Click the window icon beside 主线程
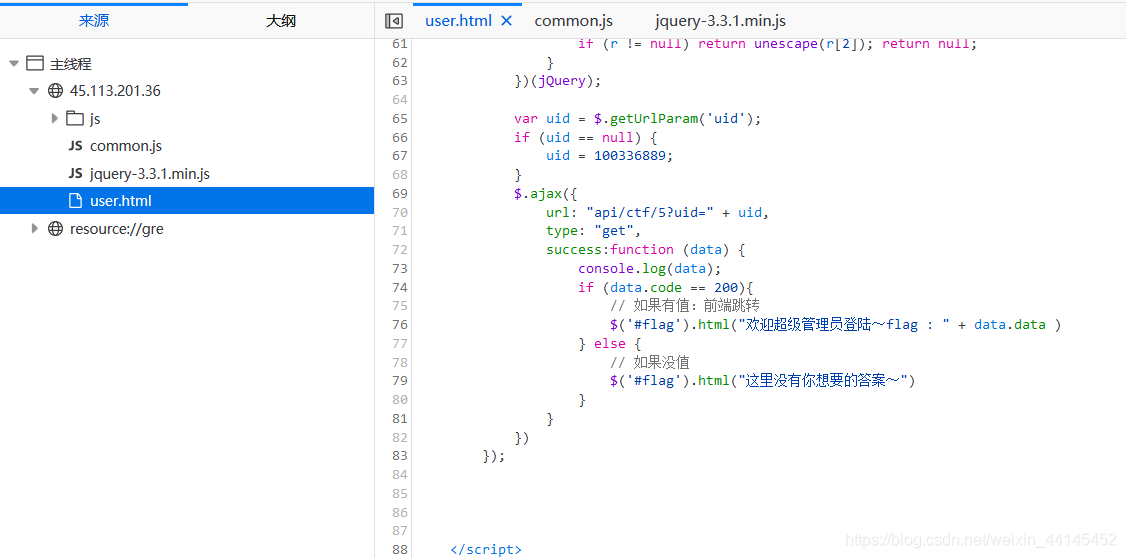1126x558 pixels. pyautogui.click(x=34, y=64)
